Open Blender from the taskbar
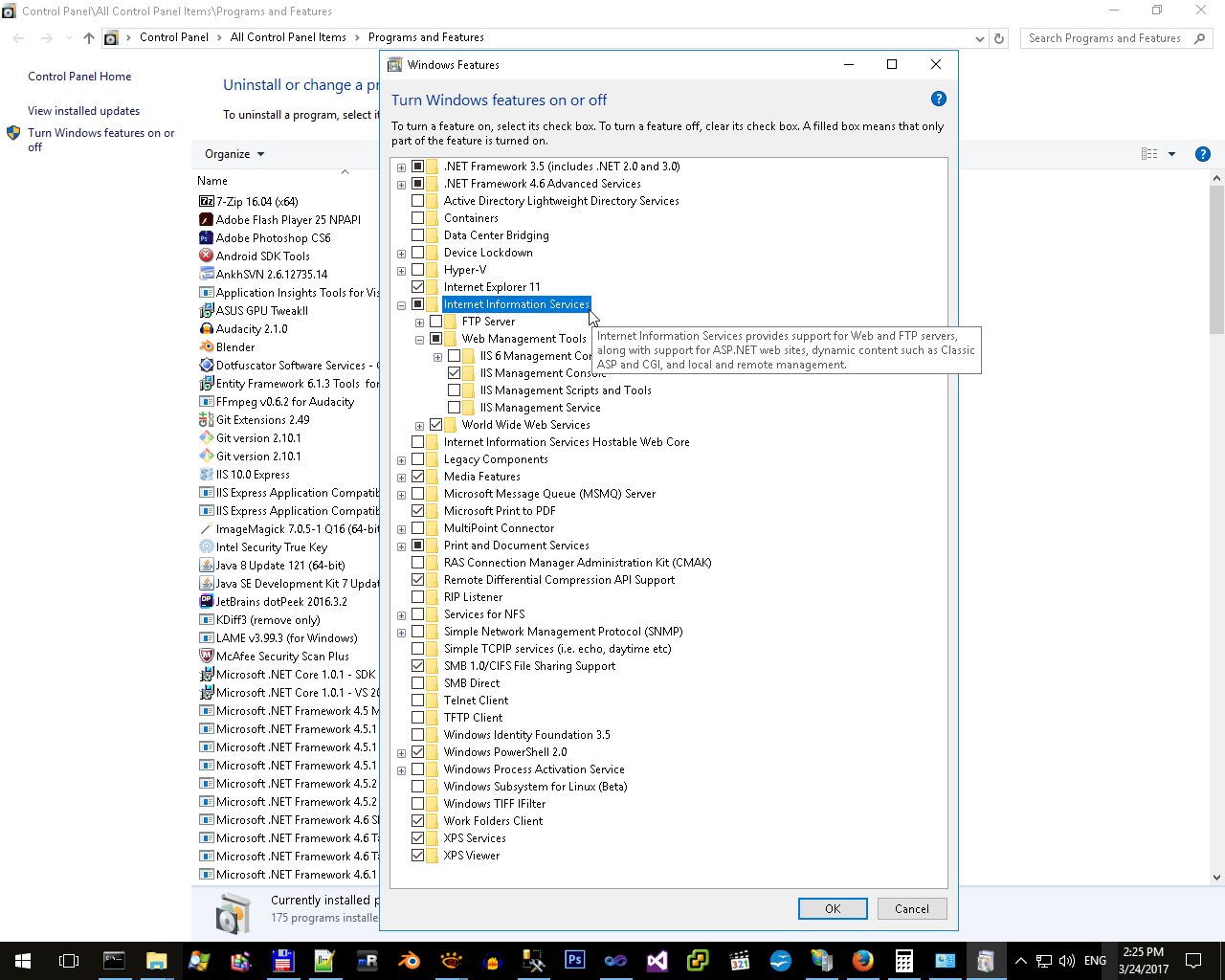 (410, 960)
